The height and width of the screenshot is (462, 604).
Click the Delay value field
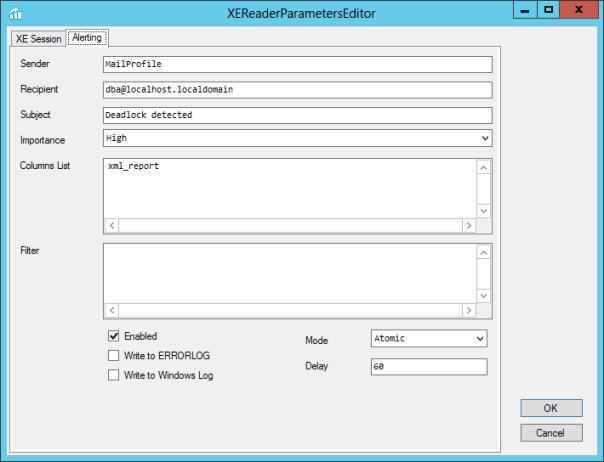pyautogui.click(x=428, y=367)
